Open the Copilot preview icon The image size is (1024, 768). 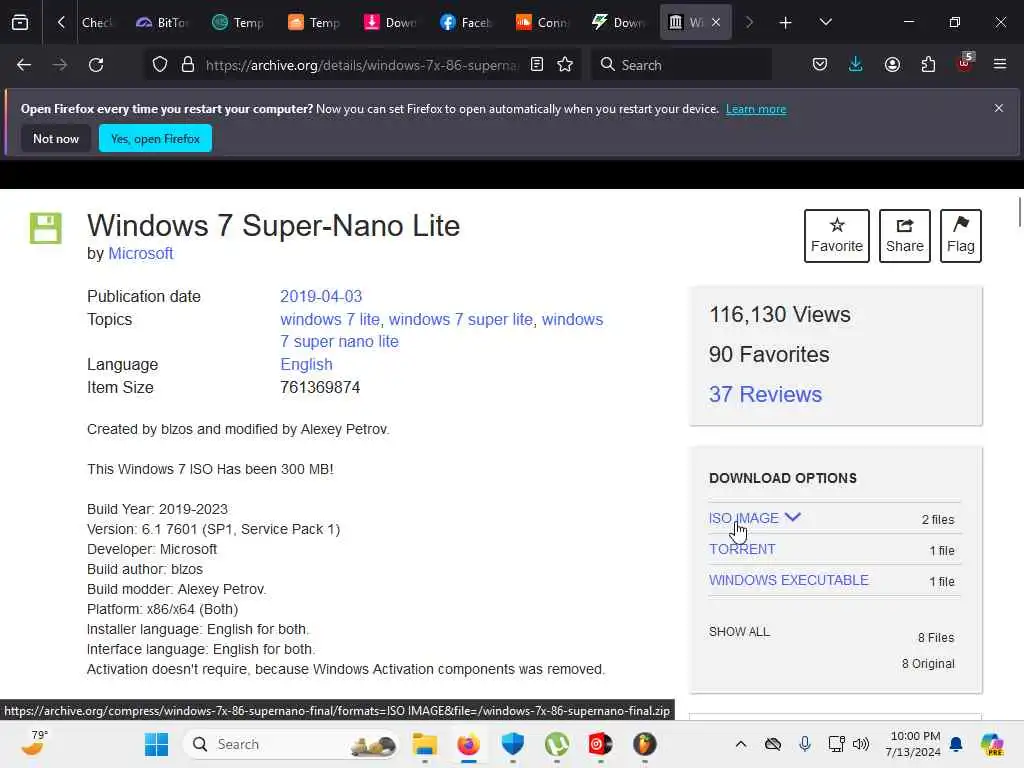click(x=992, y=744)
